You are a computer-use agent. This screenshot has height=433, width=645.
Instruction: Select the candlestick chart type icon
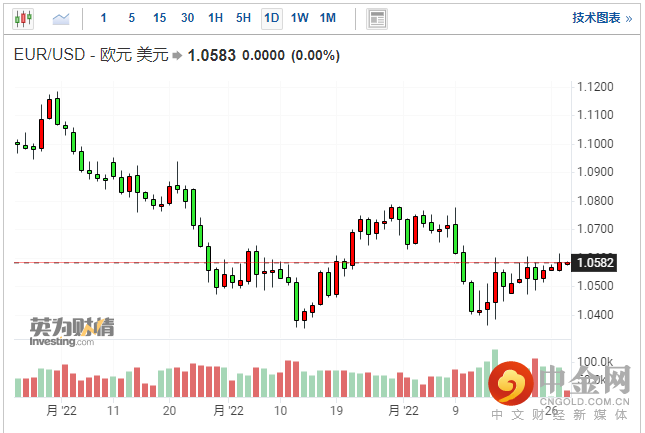tap(23, 18)
